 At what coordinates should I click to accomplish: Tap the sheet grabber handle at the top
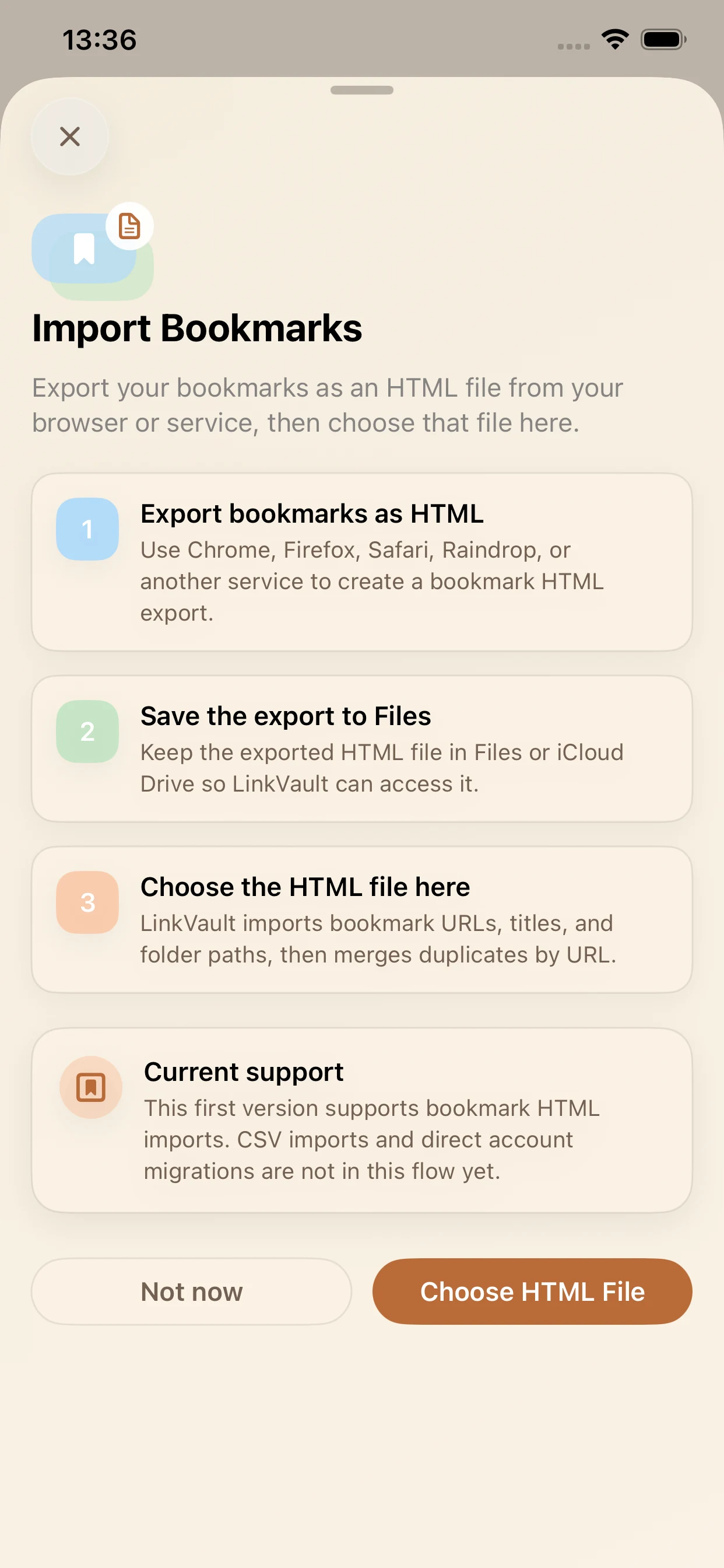coord(361,92)
